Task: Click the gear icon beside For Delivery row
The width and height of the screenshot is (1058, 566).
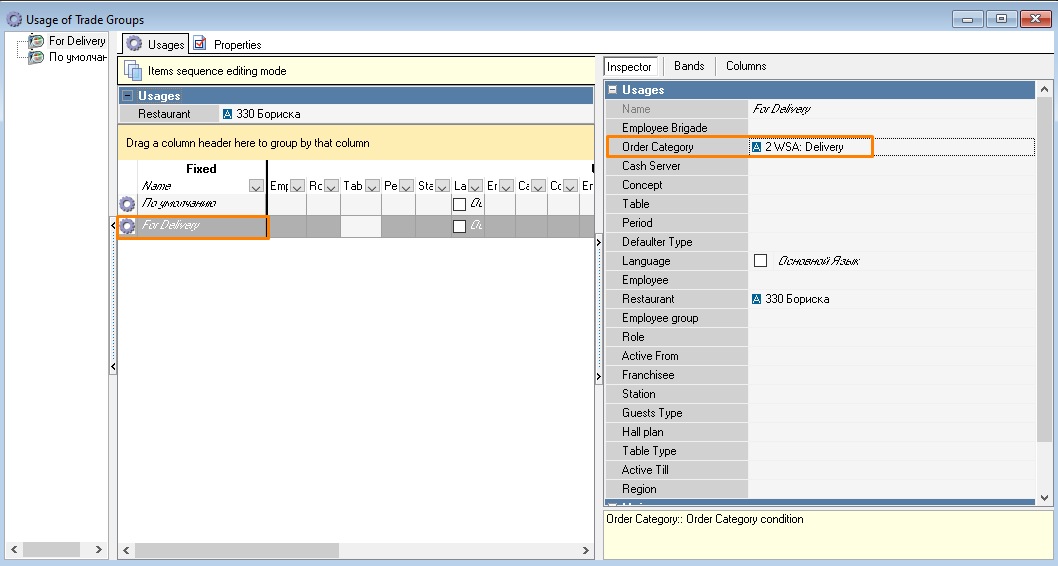Action: [x=127, y=226]
